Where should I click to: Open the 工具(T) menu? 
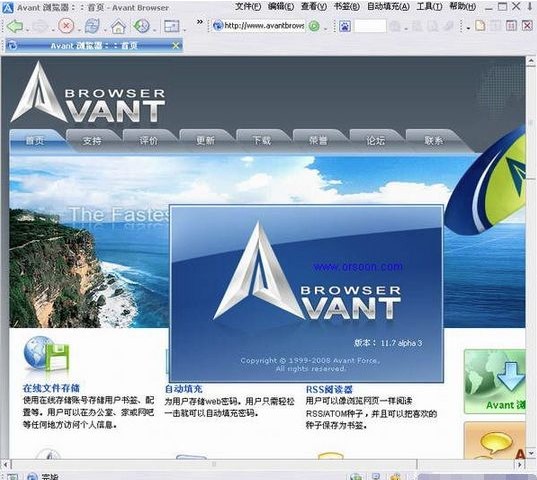[x=429, y=7]
